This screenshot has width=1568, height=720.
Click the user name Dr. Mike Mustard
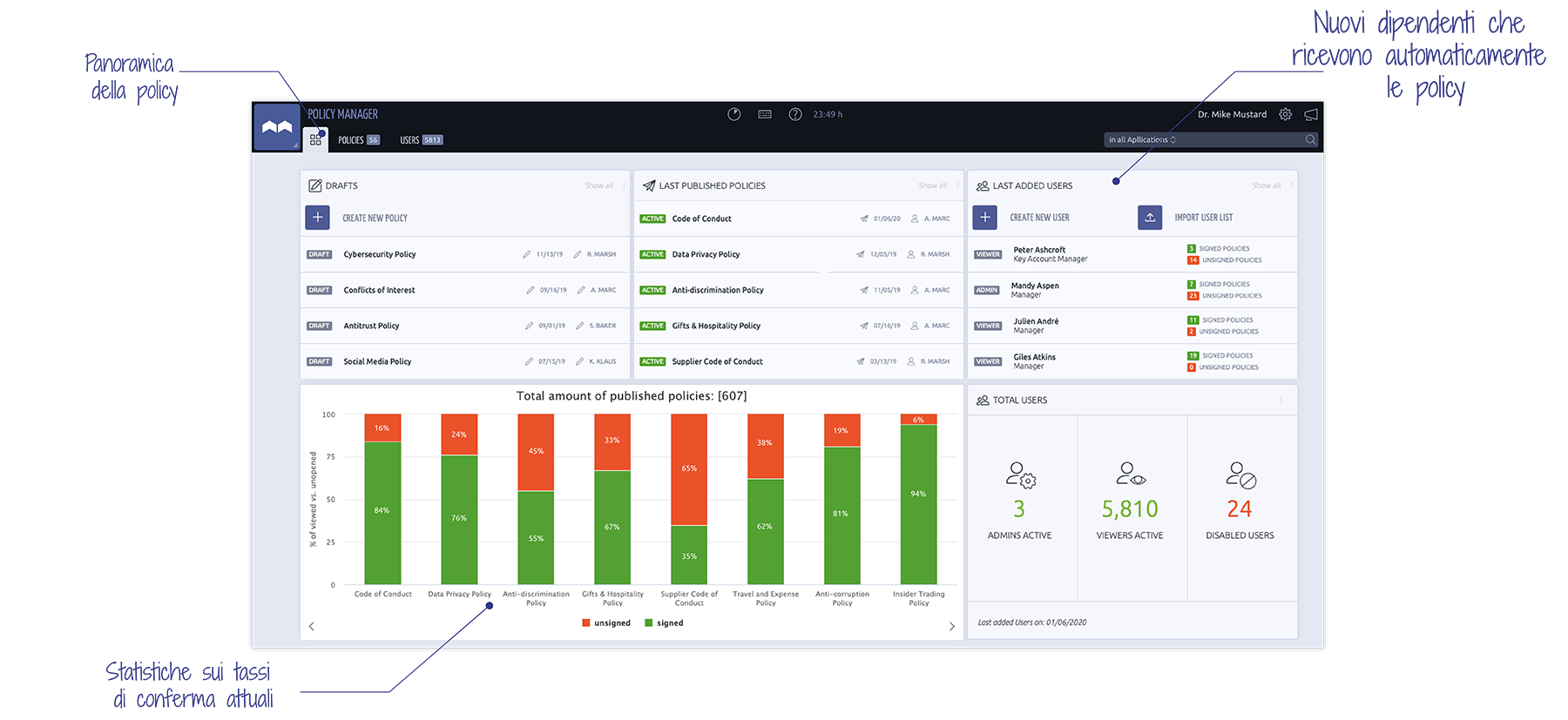point(1232,114)
